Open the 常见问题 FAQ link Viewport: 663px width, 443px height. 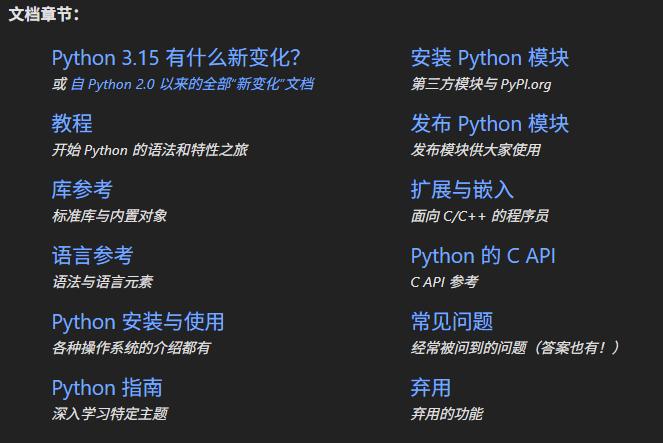pos(452,321)
